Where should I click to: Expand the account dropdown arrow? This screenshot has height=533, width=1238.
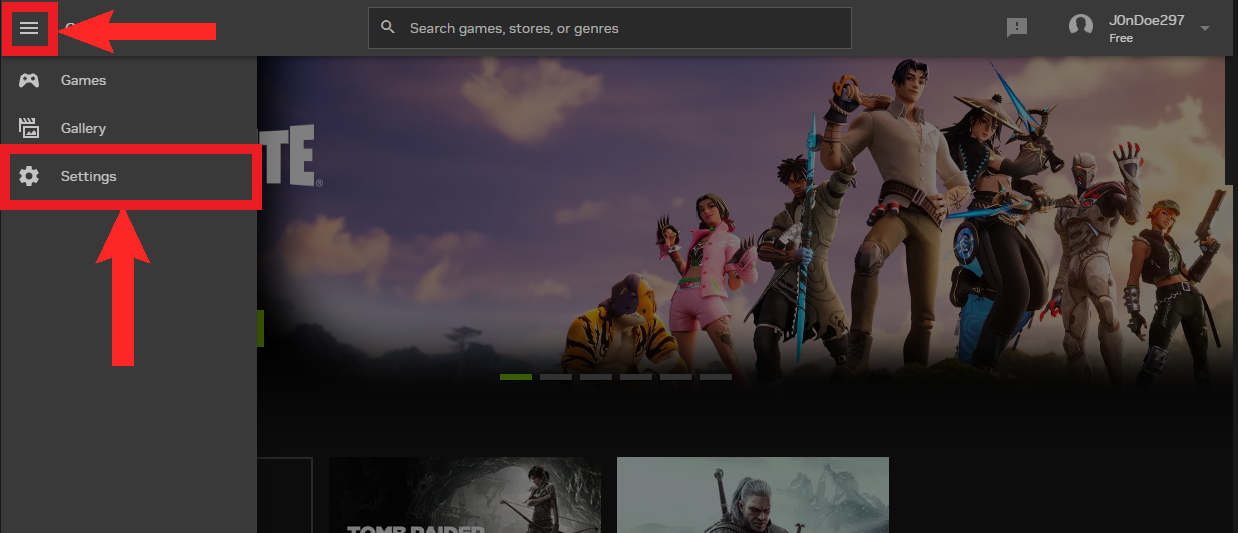[x=1205, y=28]
